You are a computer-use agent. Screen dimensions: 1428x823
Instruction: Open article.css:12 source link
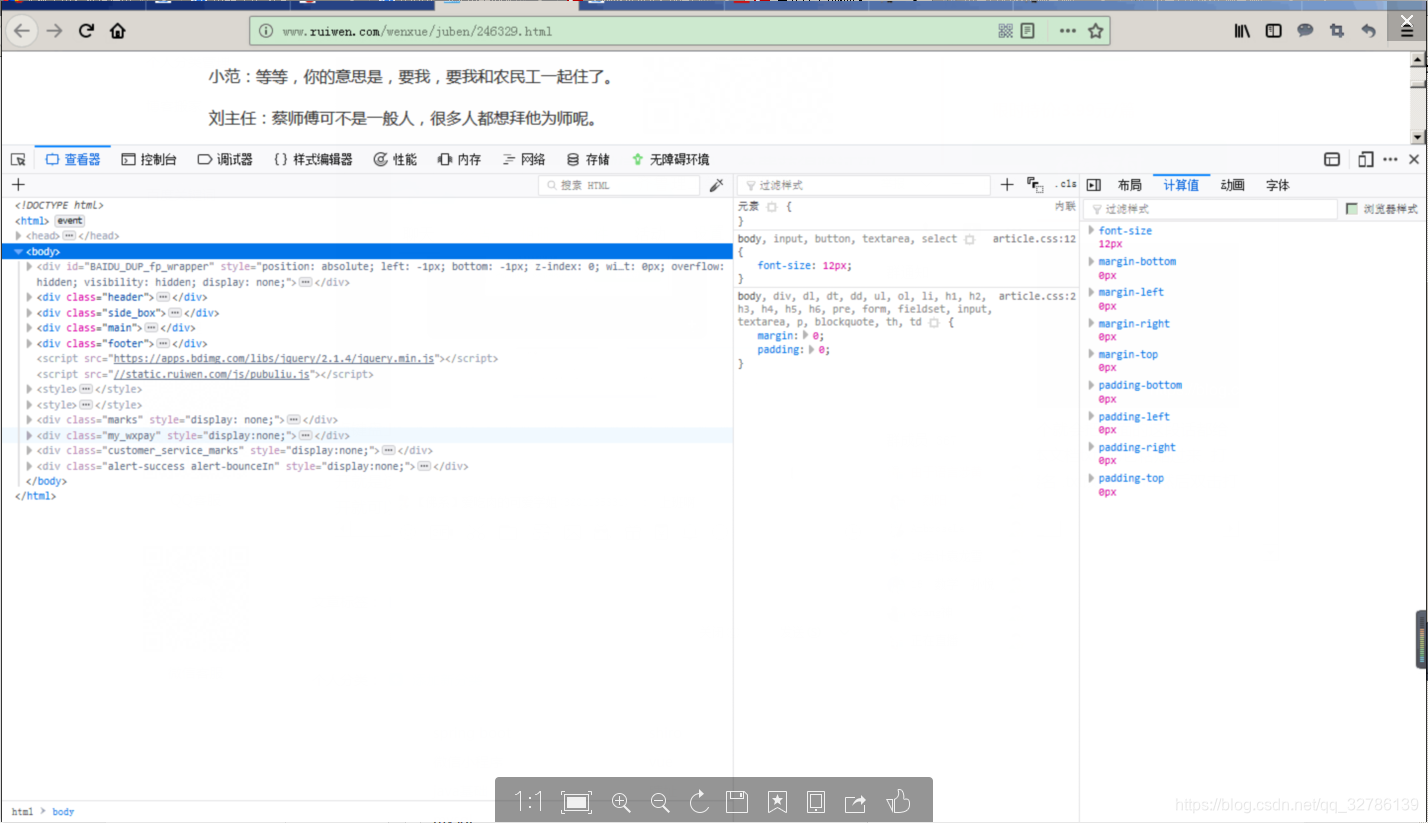(1034, 239)
